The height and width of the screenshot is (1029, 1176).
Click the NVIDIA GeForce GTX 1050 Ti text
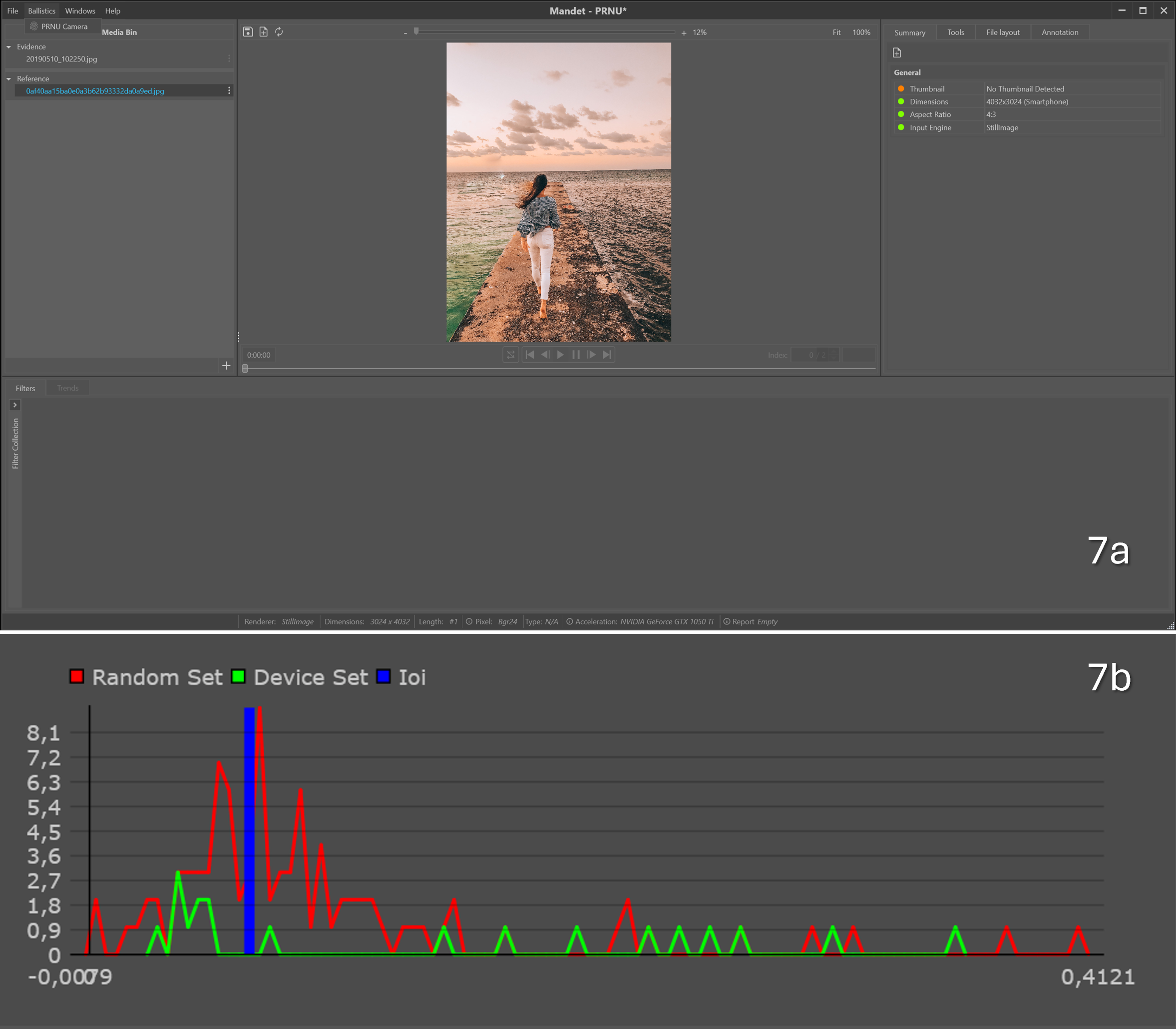coord(667,622)
